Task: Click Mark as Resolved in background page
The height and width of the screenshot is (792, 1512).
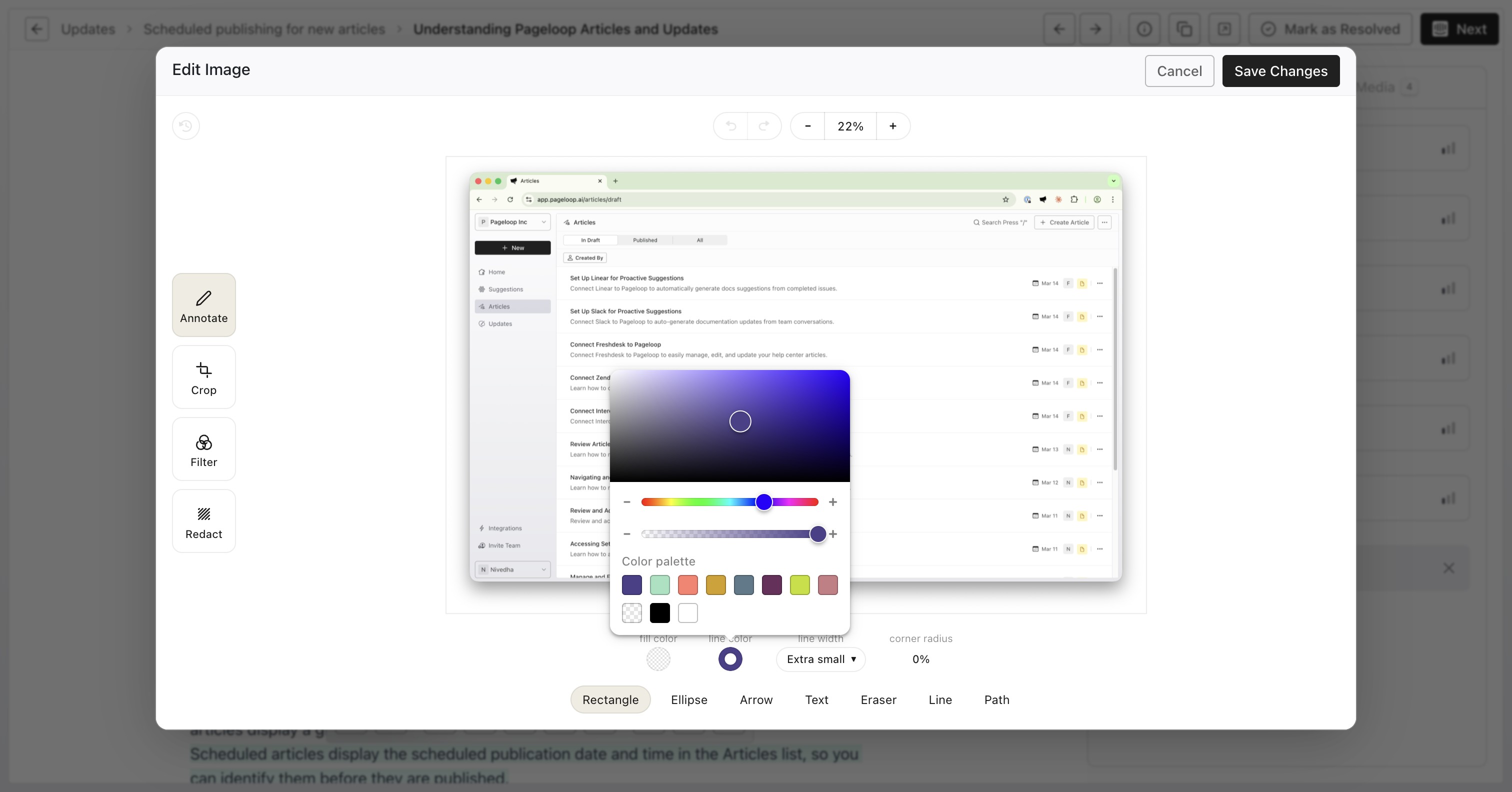Action: [1330, 29]
